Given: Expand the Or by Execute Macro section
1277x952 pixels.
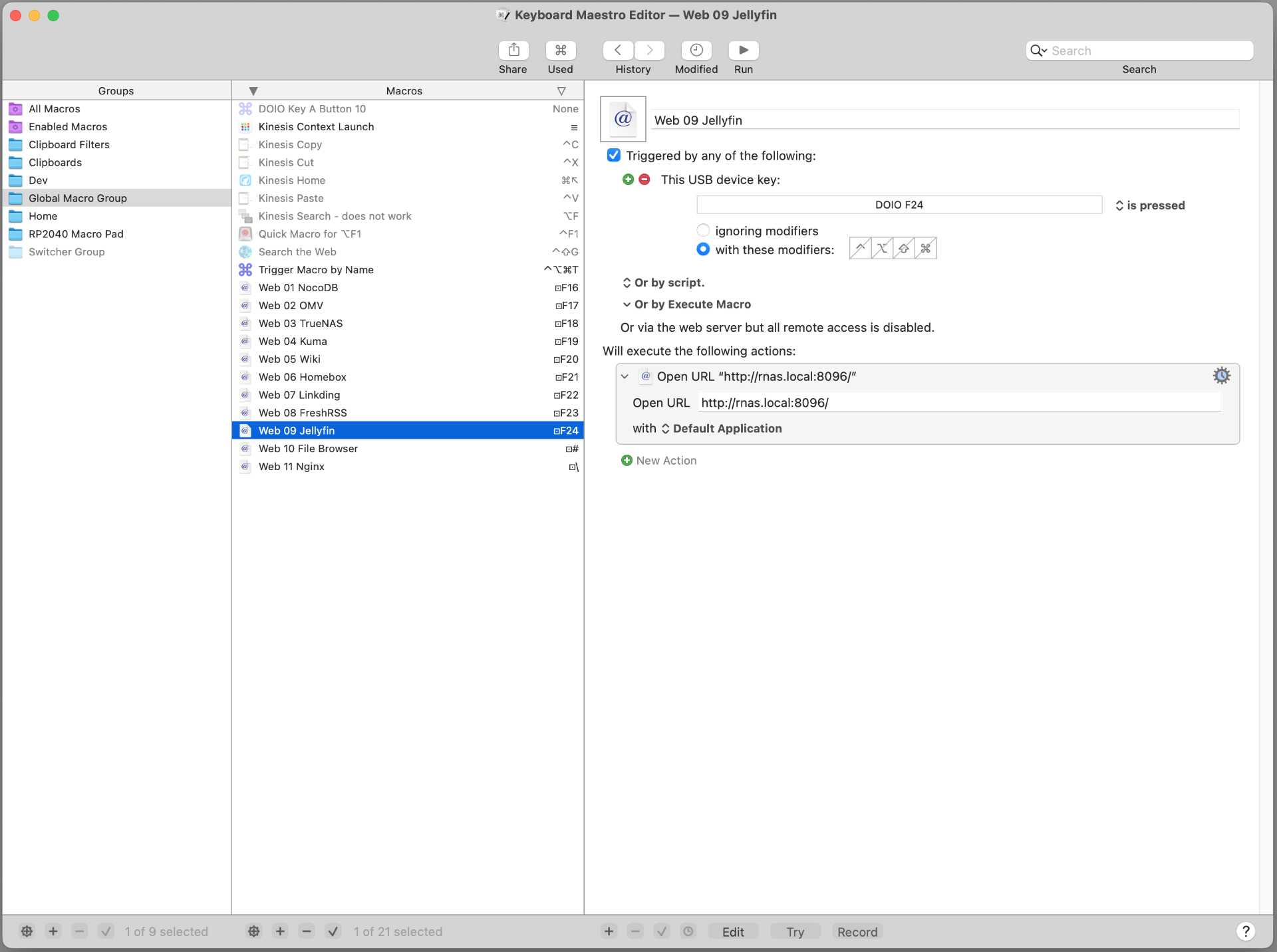Looking at the screenshot, I should pyautogui.click(x=627, y=304).
